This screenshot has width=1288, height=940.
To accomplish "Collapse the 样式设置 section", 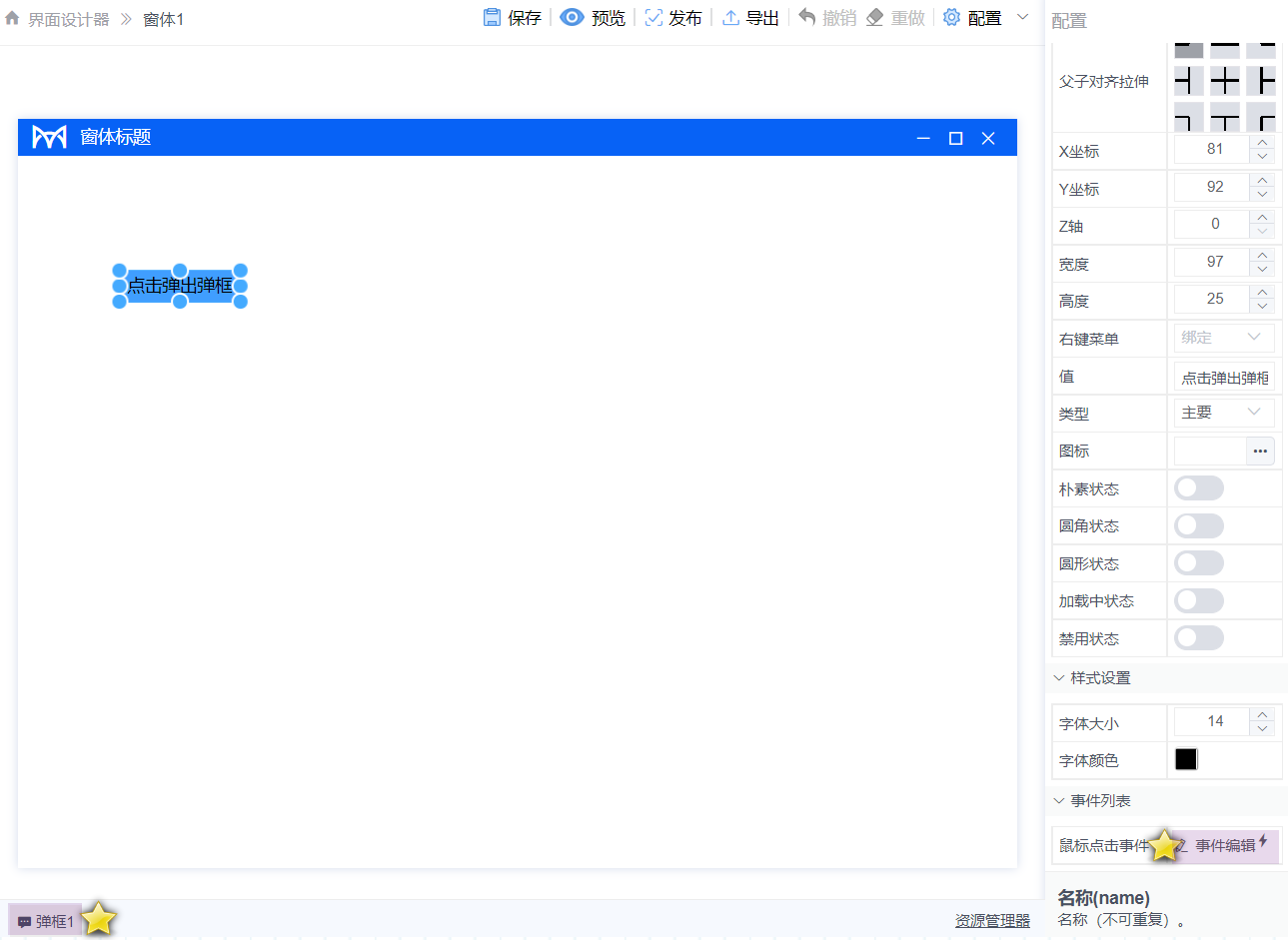I will pyautogui.click(x=1059, y=678).
